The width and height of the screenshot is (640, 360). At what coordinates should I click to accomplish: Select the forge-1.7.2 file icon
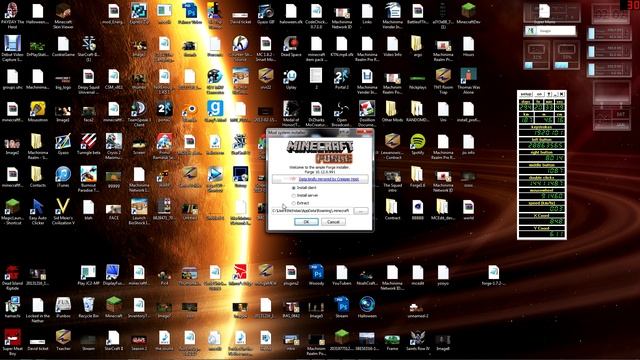coord(493,274)
